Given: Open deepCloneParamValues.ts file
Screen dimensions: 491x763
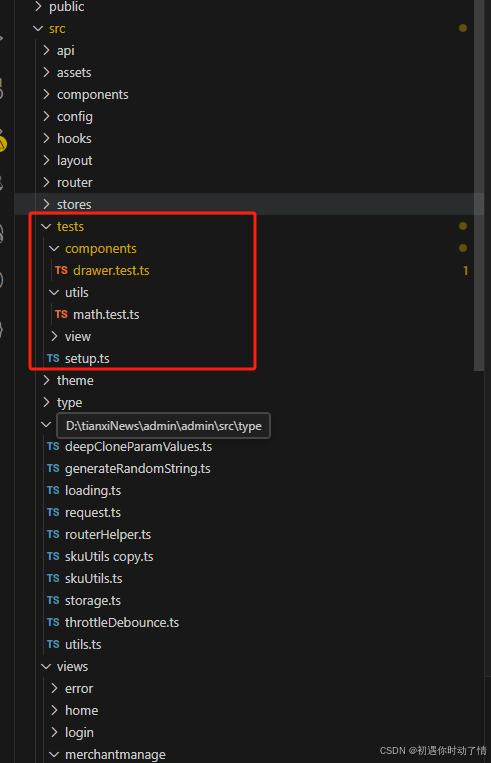Looking at the screenshot, I should pyautogui.click(x=139, y=447).
